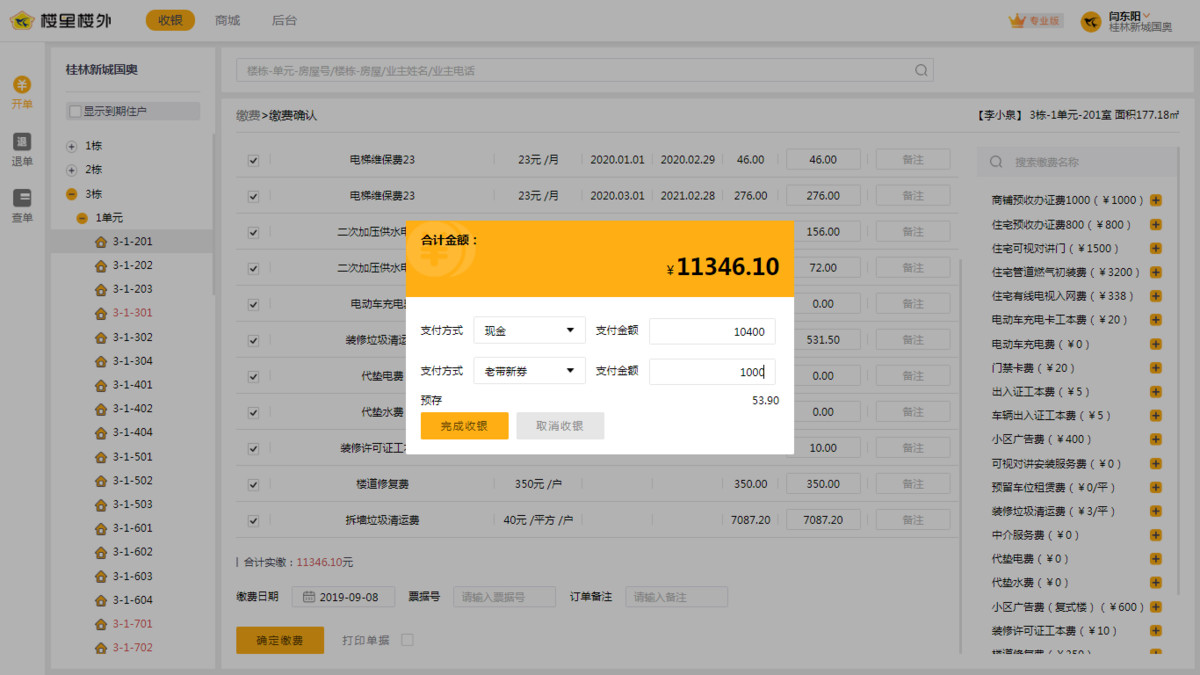
Task: Switch to the 后台 tab
Action: (284, 20)
